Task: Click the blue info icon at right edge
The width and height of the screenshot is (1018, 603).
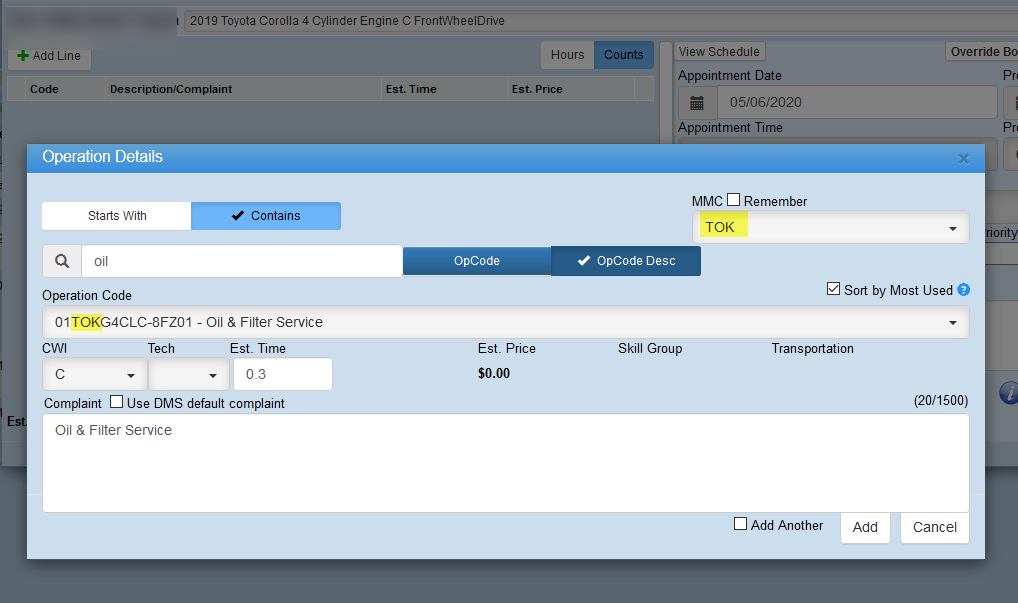Action: 1008,392
